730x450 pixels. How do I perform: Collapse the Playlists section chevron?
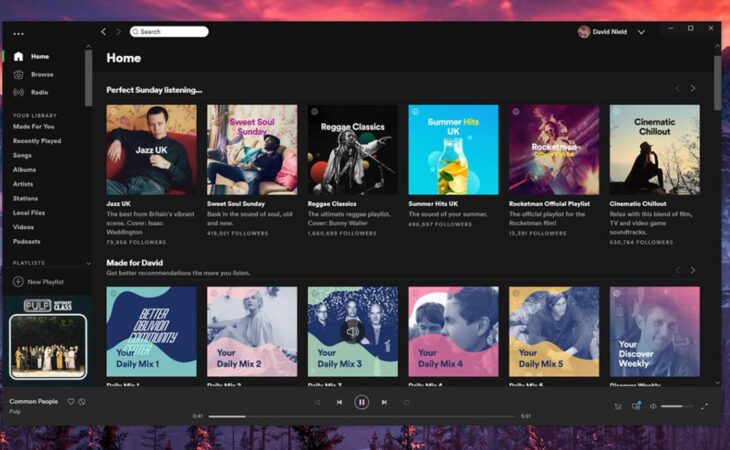pos(88,263)
